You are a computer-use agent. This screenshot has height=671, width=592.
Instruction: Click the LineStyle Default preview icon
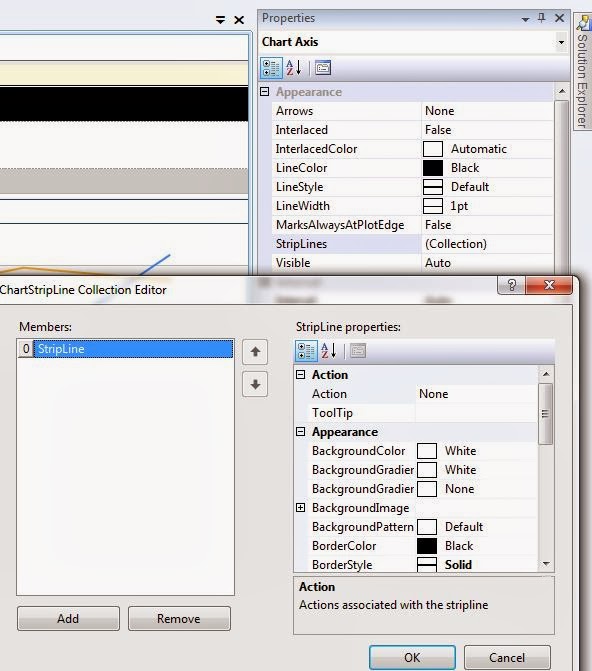click(x=432, y=187)
